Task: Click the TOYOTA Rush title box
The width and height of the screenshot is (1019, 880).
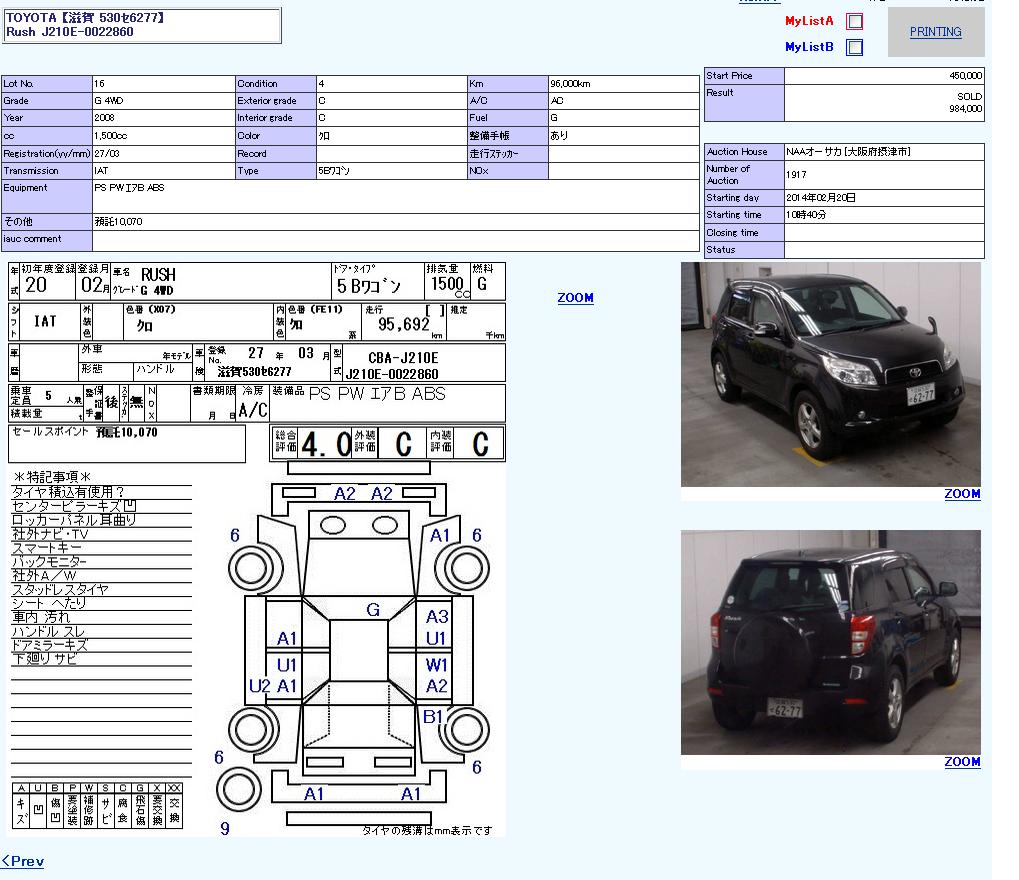Action: click(x=142, y=26)
